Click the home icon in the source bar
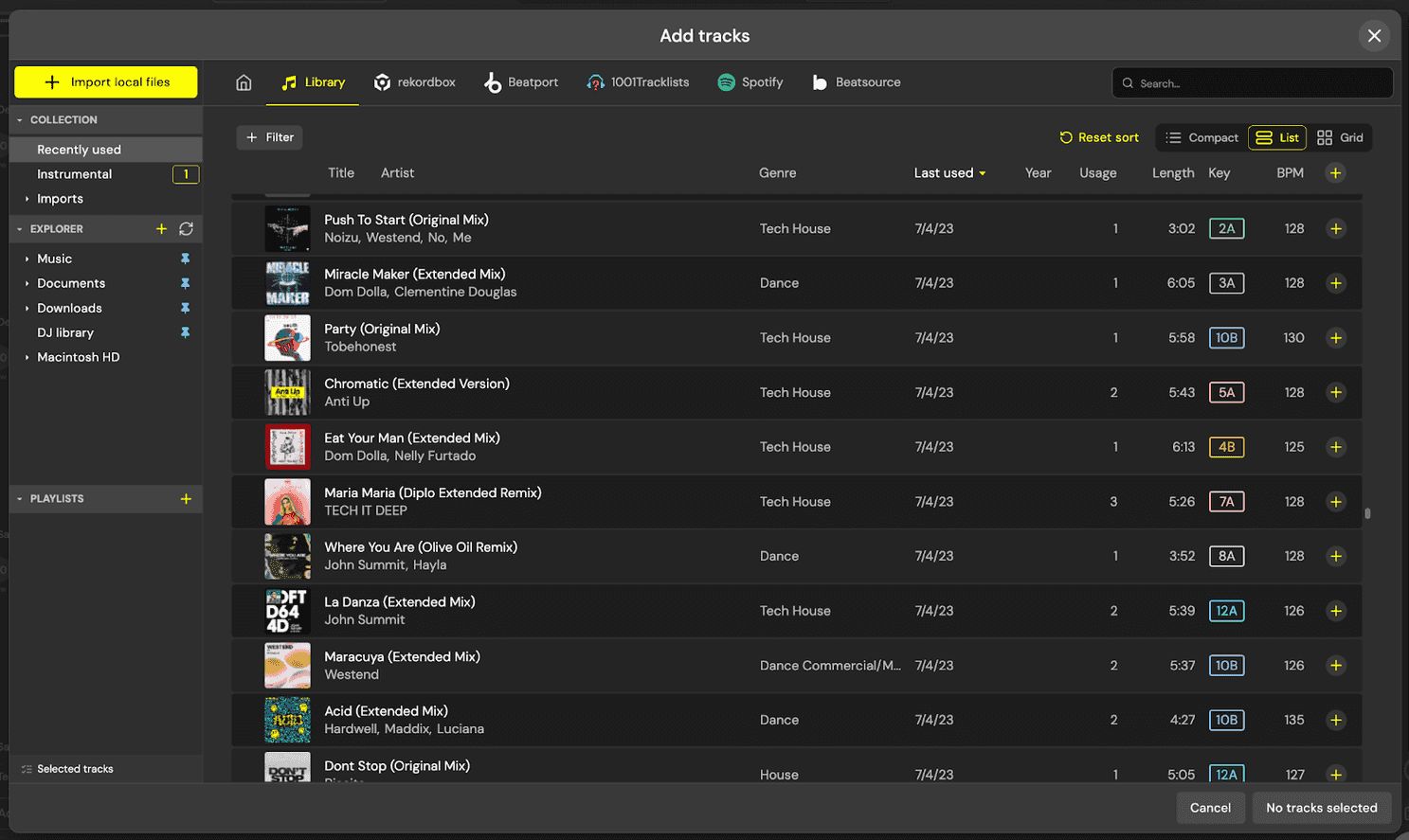This screenshot has height=840, width=1409. (x=244, y=82)
